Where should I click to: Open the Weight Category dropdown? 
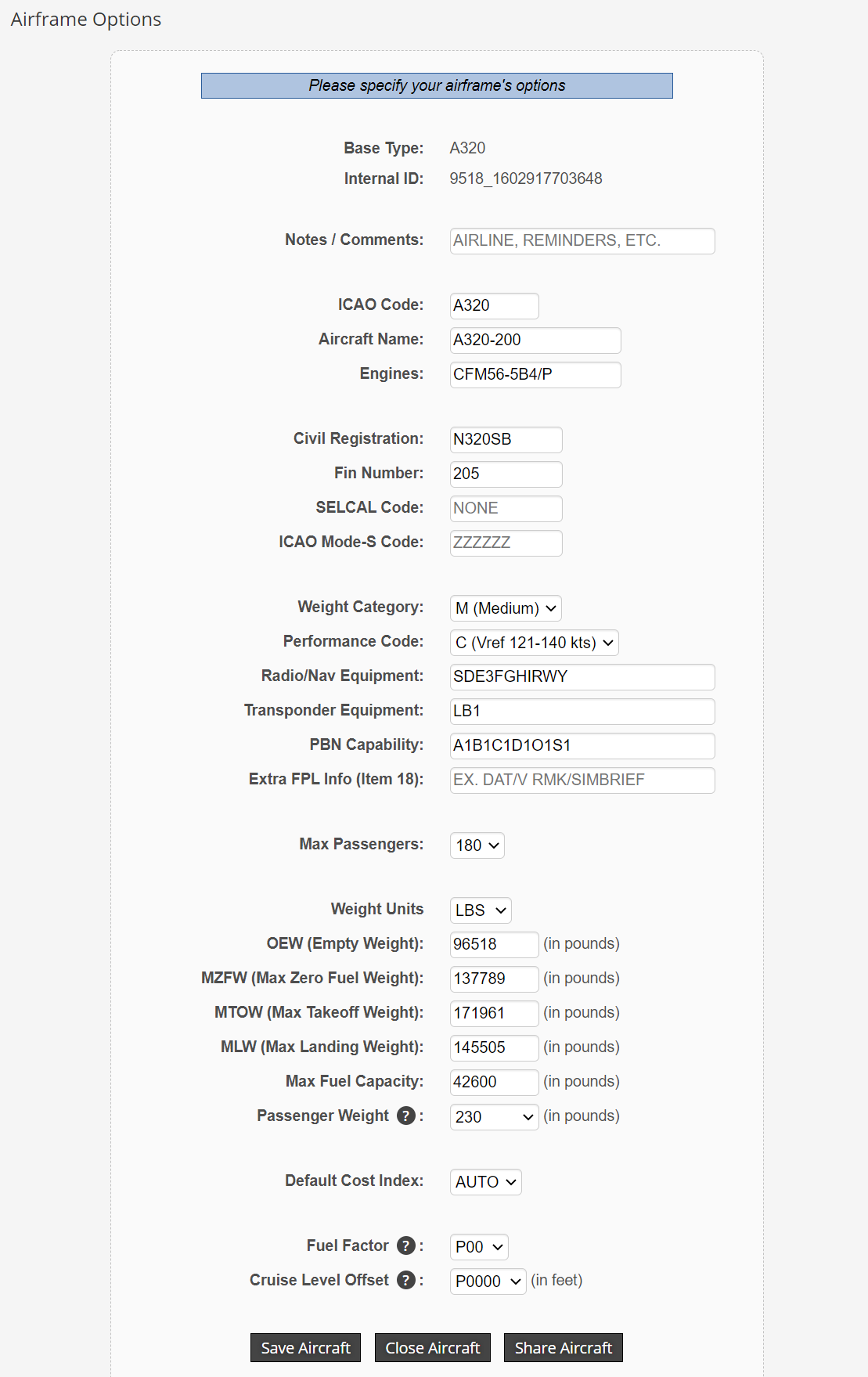[x=505, y=607]
